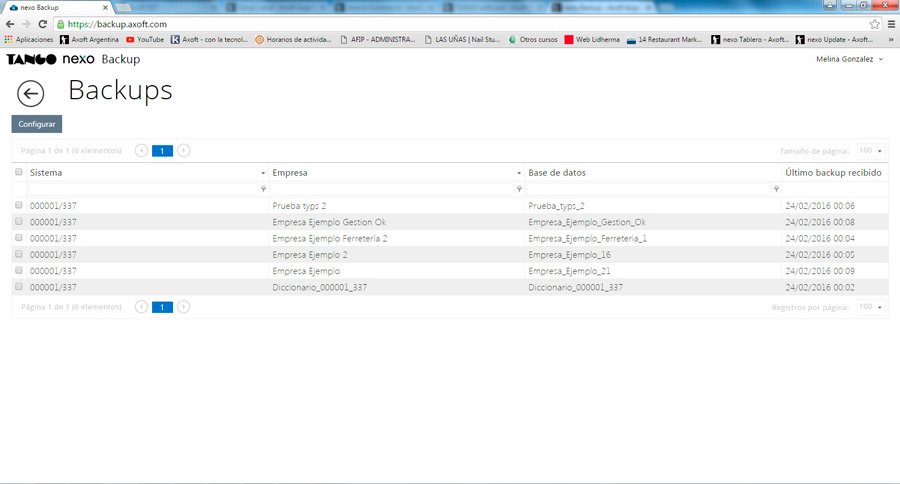Click the Prueba_typs_2 database cell
Viewport: 900px width, 484px height.
pyautogui.click(x=556, y=206)
